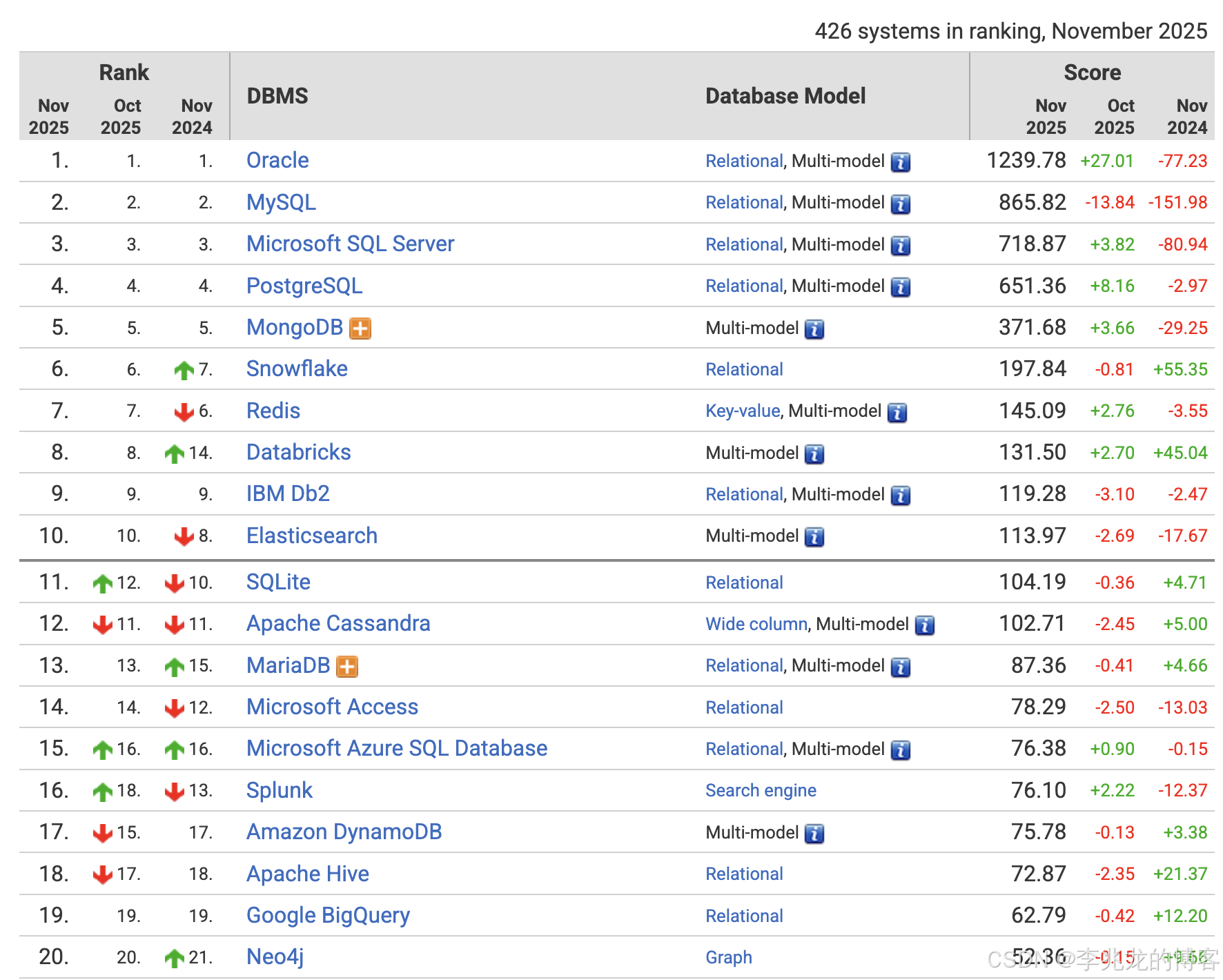Click Apache Cassandra multi-model info icon
The width and height of the screenshot is (1223, 980).
[x=924, y=625]
